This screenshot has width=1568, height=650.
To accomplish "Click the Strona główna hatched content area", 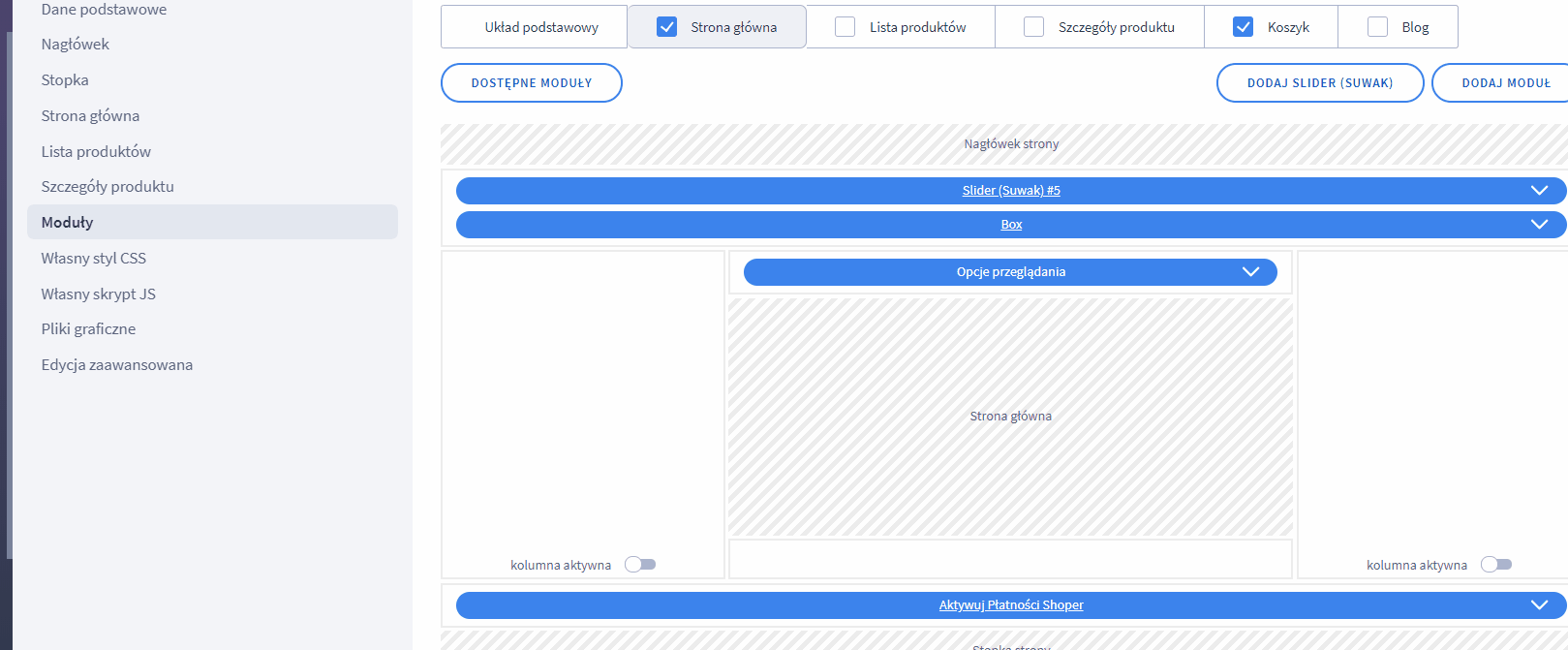I will click(1010, 417).
